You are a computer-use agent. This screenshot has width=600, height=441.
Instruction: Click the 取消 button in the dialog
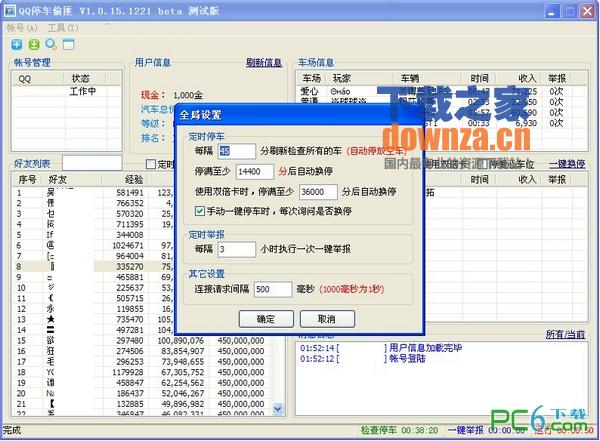tap(327, 318)
